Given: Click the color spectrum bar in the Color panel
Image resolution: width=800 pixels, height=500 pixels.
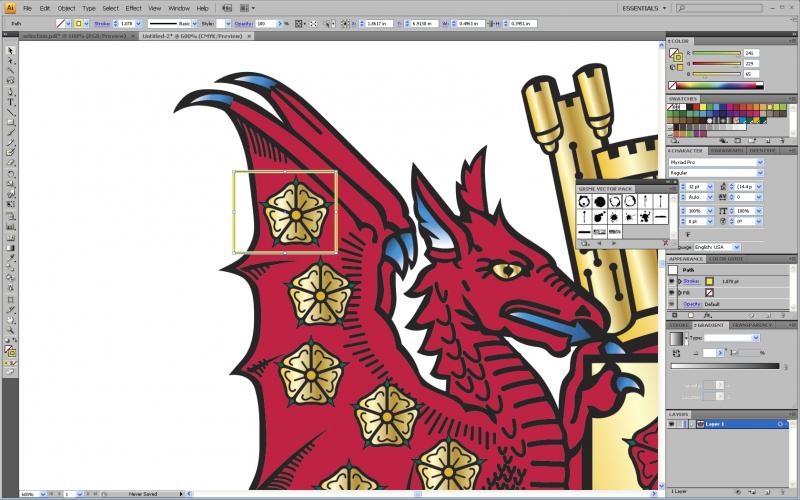Looking at the screenshot, I should pyautogui.click(x=716, y=86).
